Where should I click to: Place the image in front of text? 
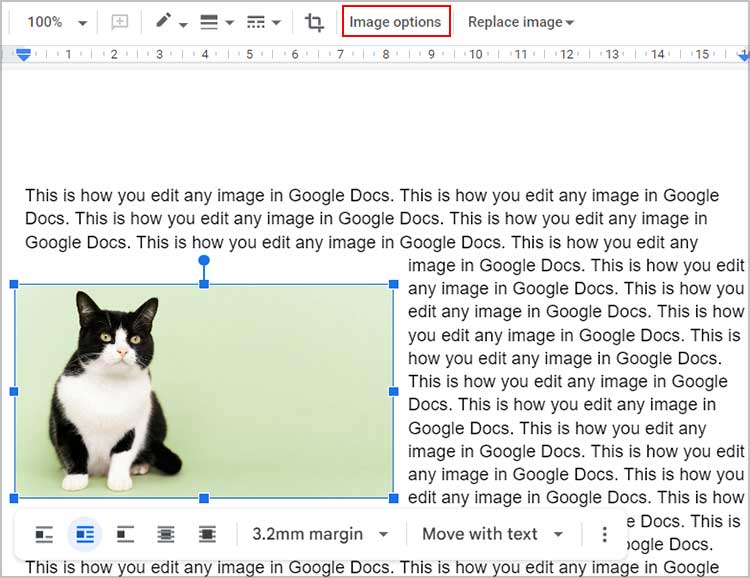(207, 535)
